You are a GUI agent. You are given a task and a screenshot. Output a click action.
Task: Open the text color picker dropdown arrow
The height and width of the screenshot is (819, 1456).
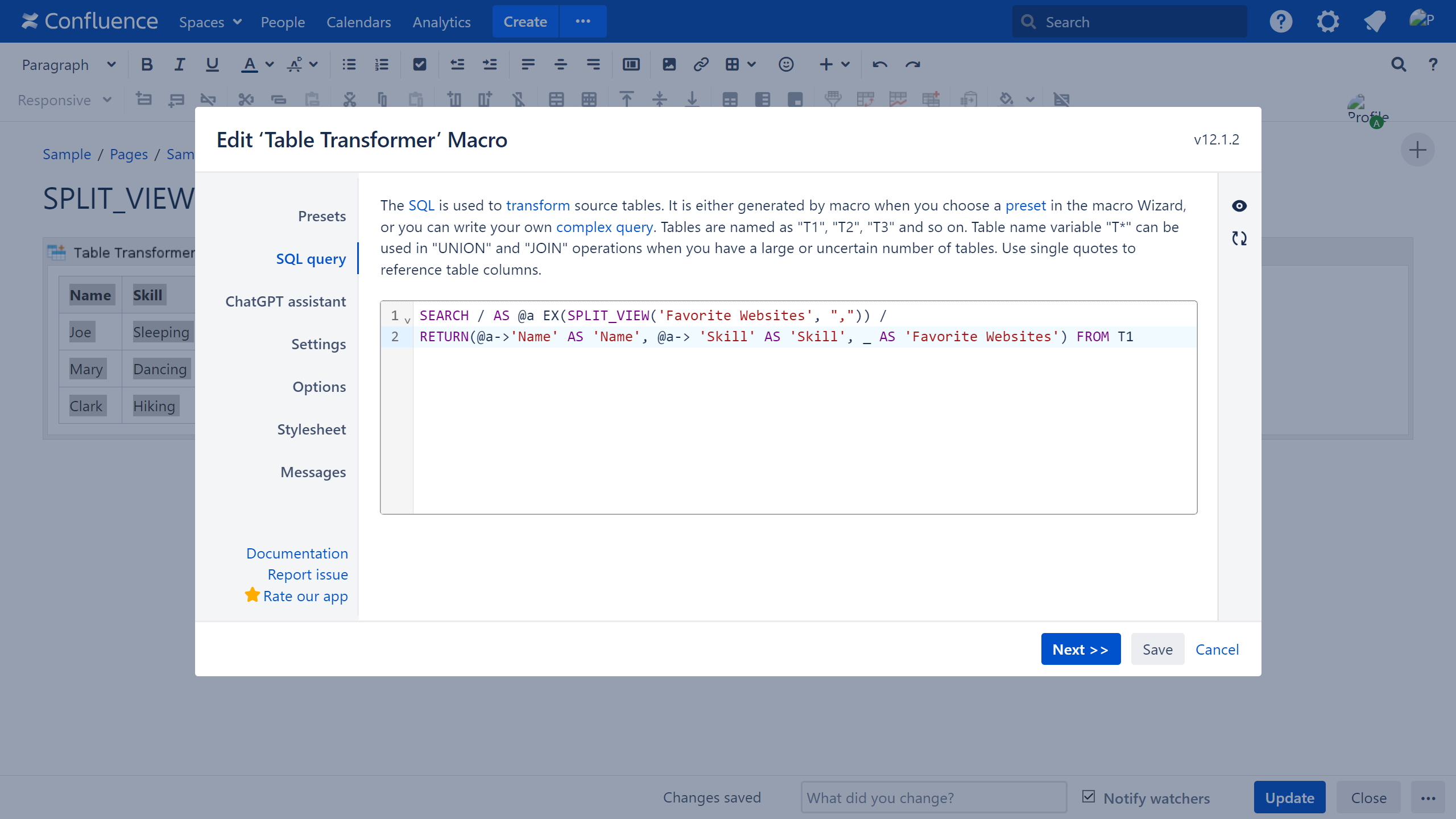tap(270, 65)
